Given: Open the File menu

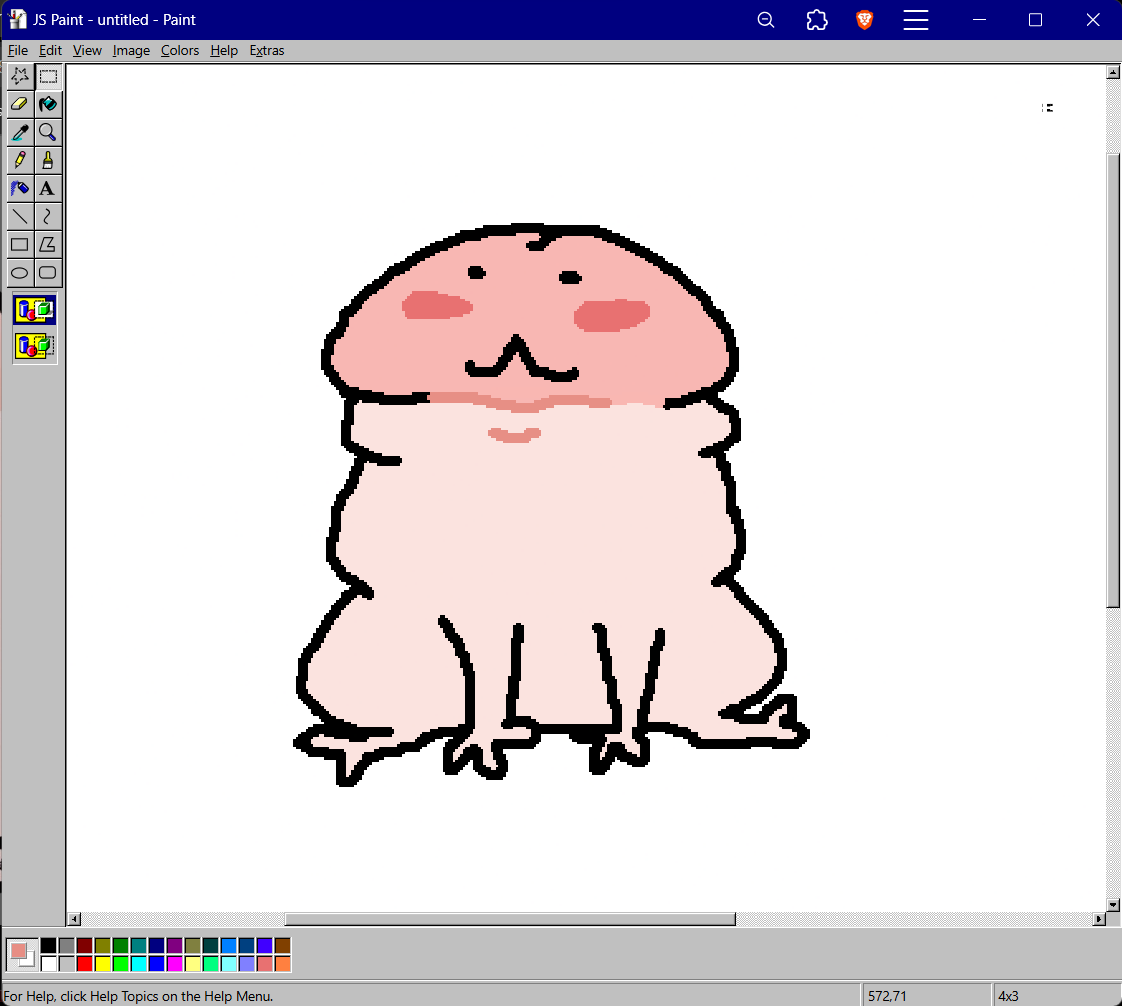Looking at the screenshot, I should tap(17, 51).
